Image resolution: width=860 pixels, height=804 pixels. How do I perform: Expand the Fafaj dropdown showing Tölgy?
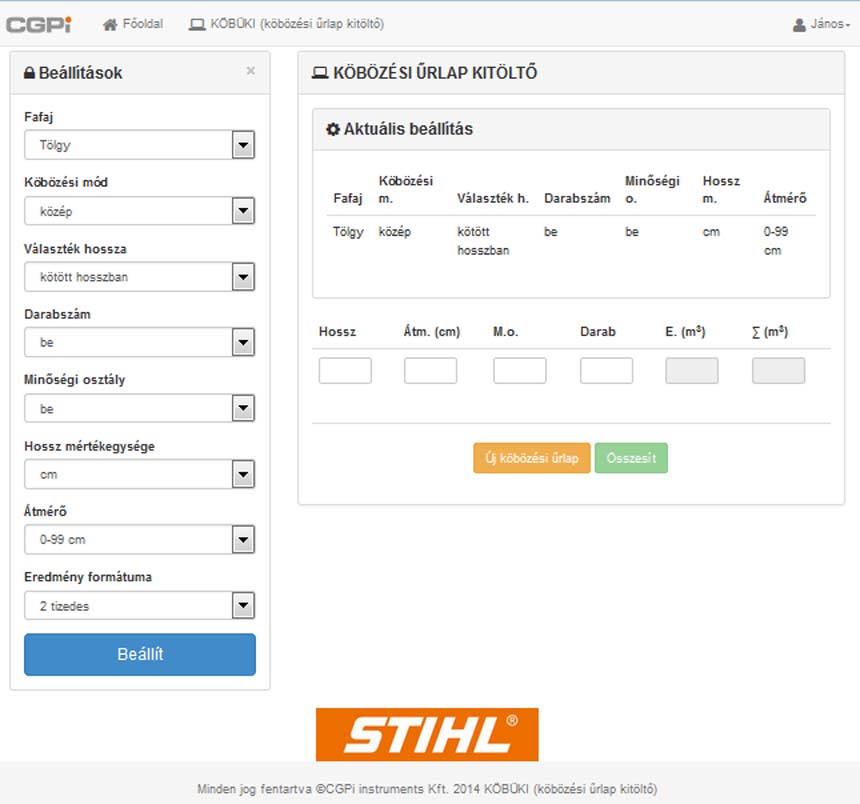coord(140,145)
